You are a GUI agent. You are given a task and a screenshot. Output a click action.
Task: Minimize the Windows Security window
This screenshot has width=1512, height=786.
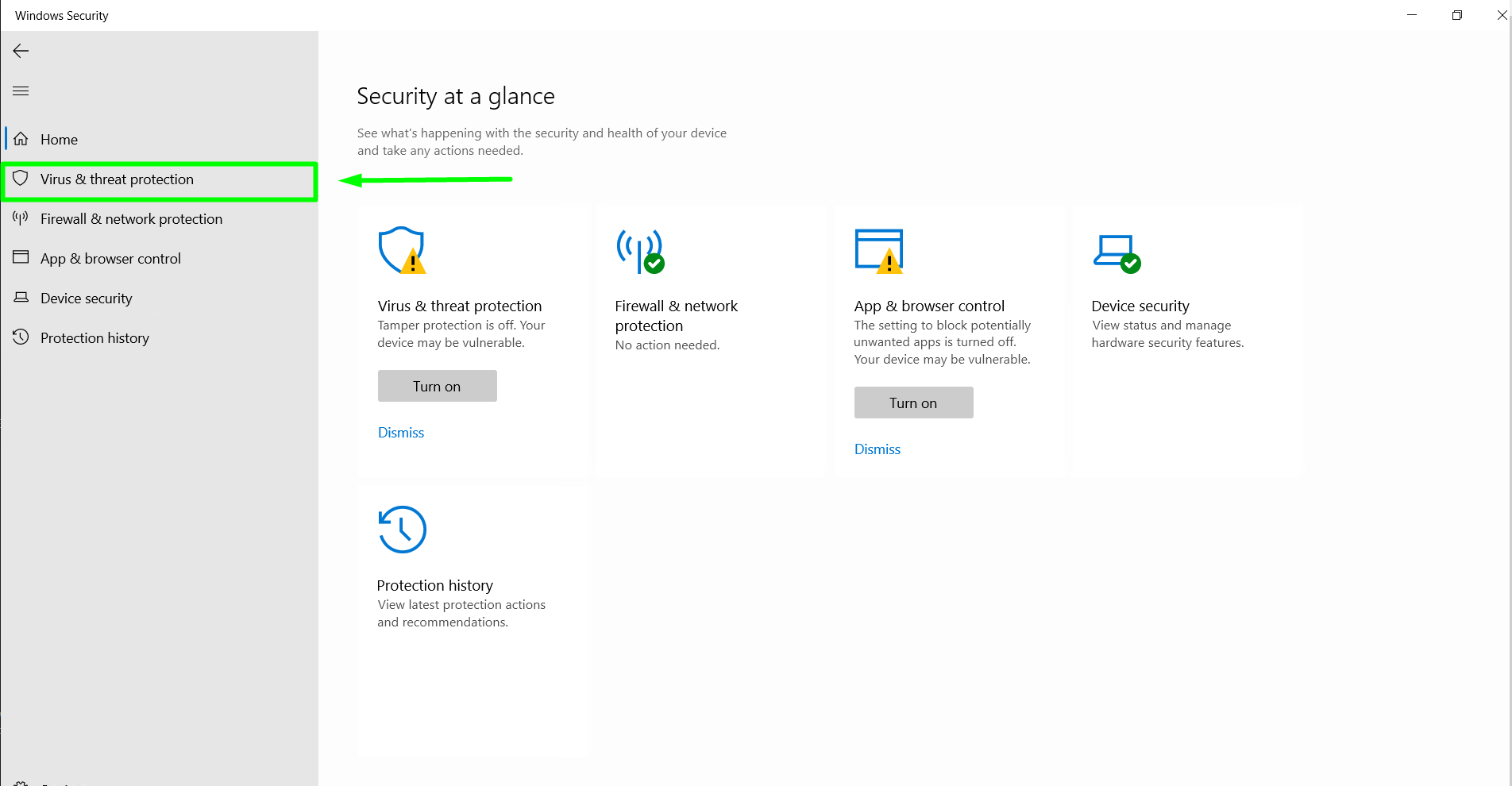tap(1412, 15)
